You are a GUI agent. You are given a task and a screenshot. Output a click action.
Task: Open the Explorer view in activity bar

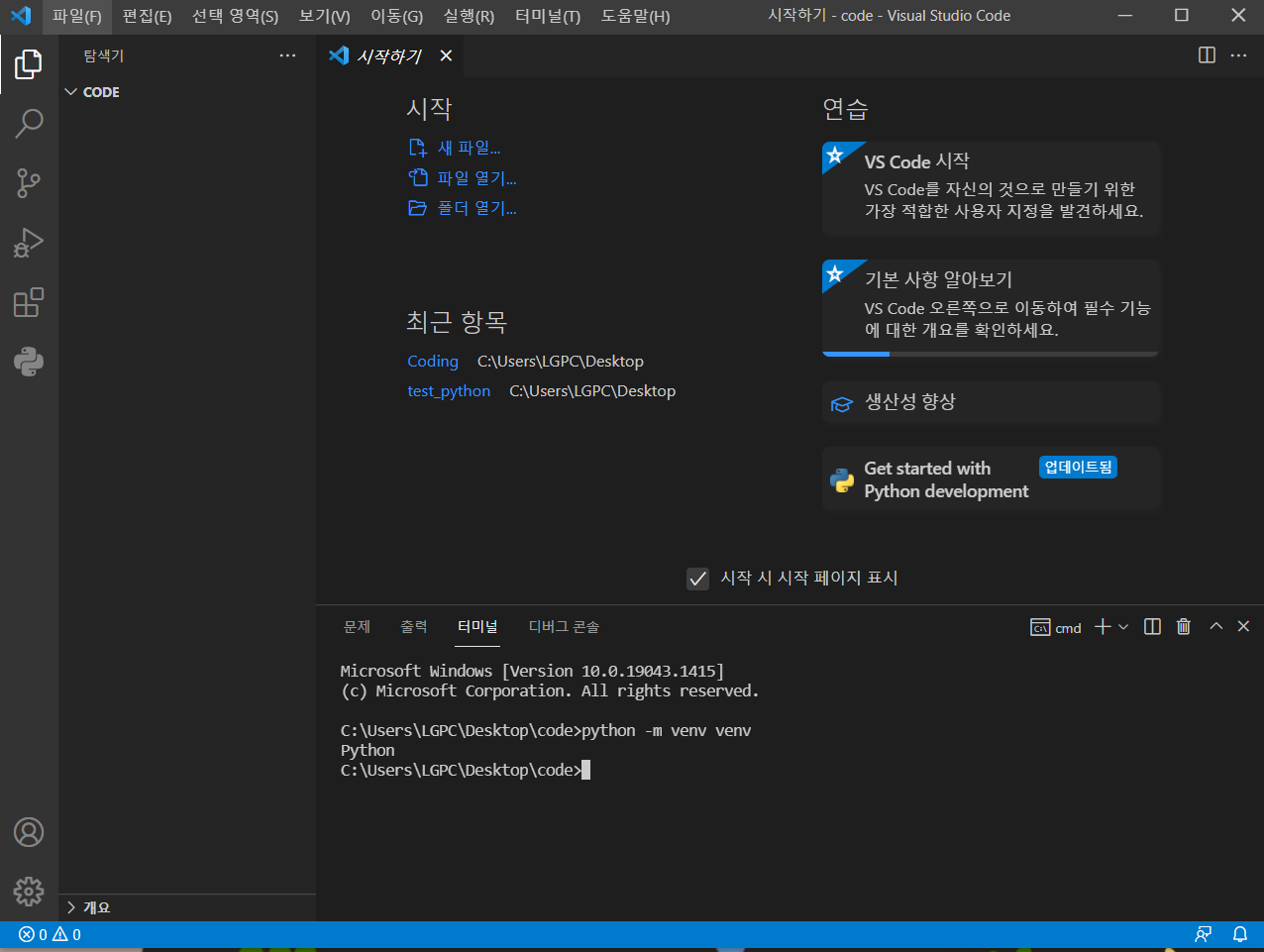tap(29, 64)
